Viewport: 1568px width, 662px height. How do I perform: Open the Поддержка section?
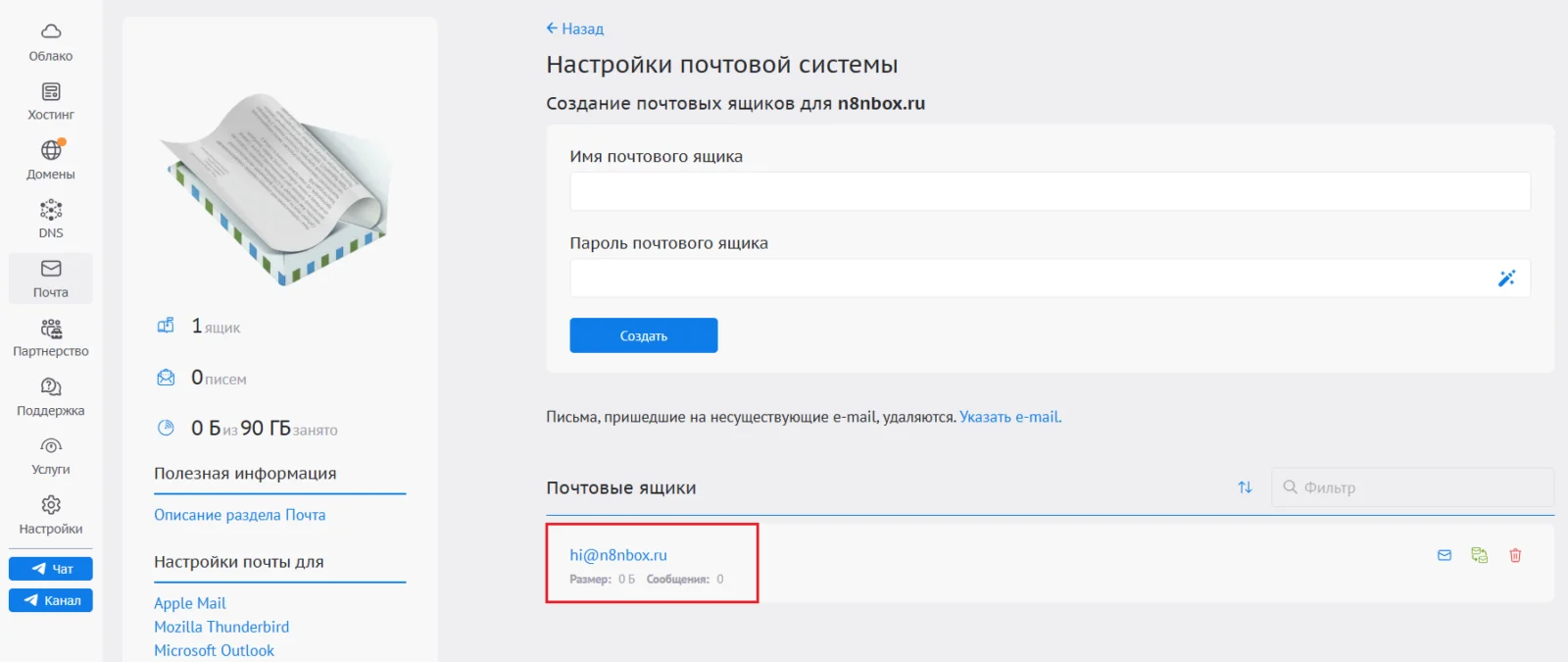click(x=51, y=397)
